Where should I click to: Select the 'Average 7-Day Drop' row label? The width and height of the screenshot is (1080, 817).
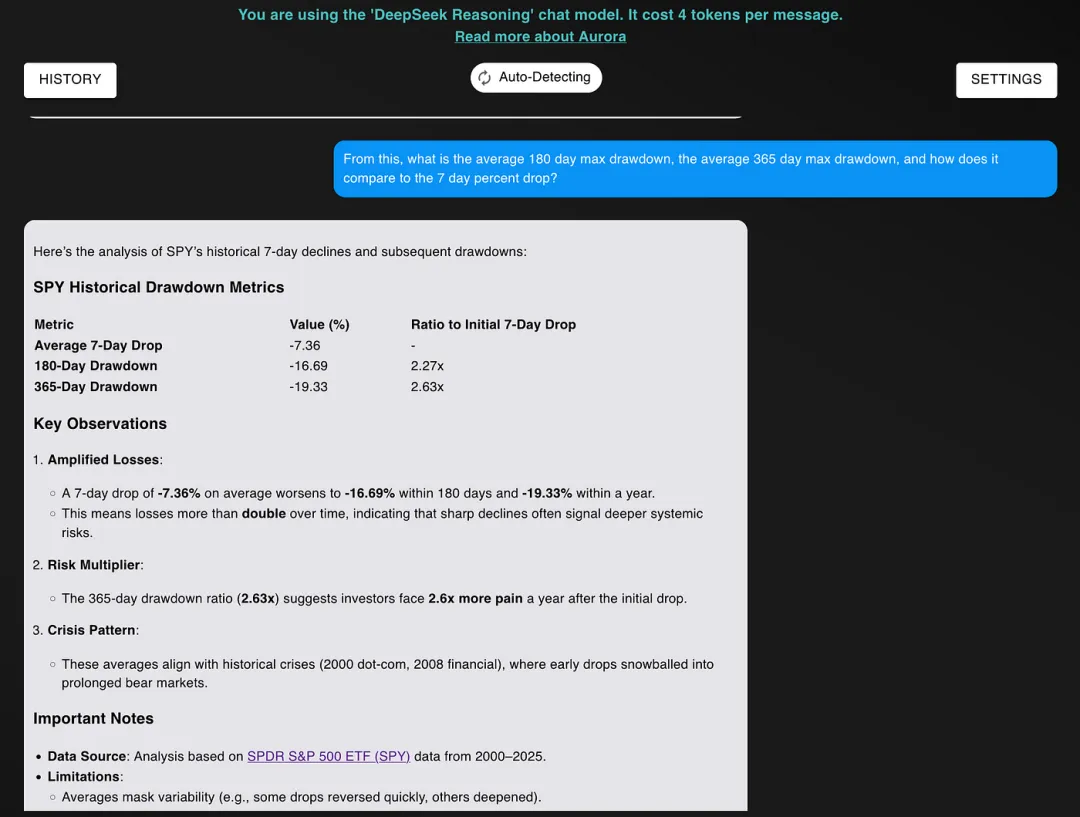click(x=98, y=346)
